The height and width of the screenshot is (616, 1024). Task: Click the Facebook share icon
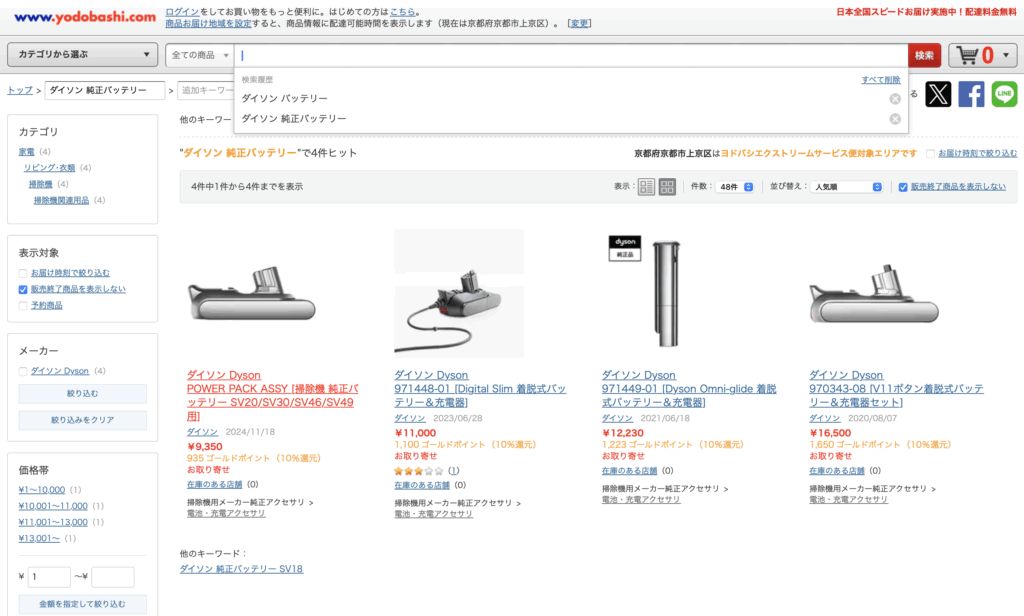pos(971,95)
